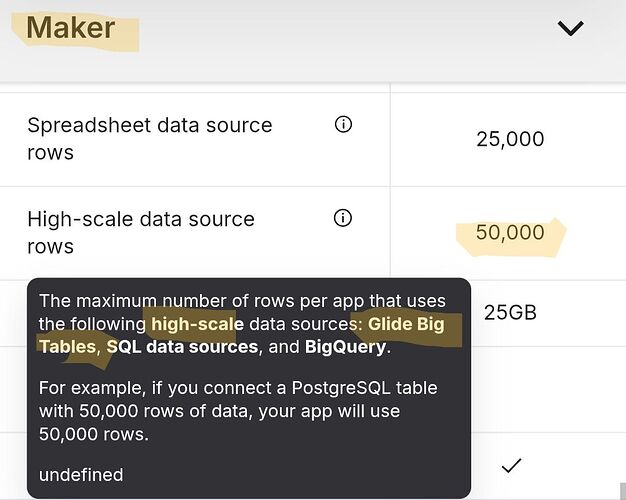Click the 25,000 spreadsheet rows value
The width and height of the screenshot is (626, 500).
pyautogui.click(x=510, y=139)
